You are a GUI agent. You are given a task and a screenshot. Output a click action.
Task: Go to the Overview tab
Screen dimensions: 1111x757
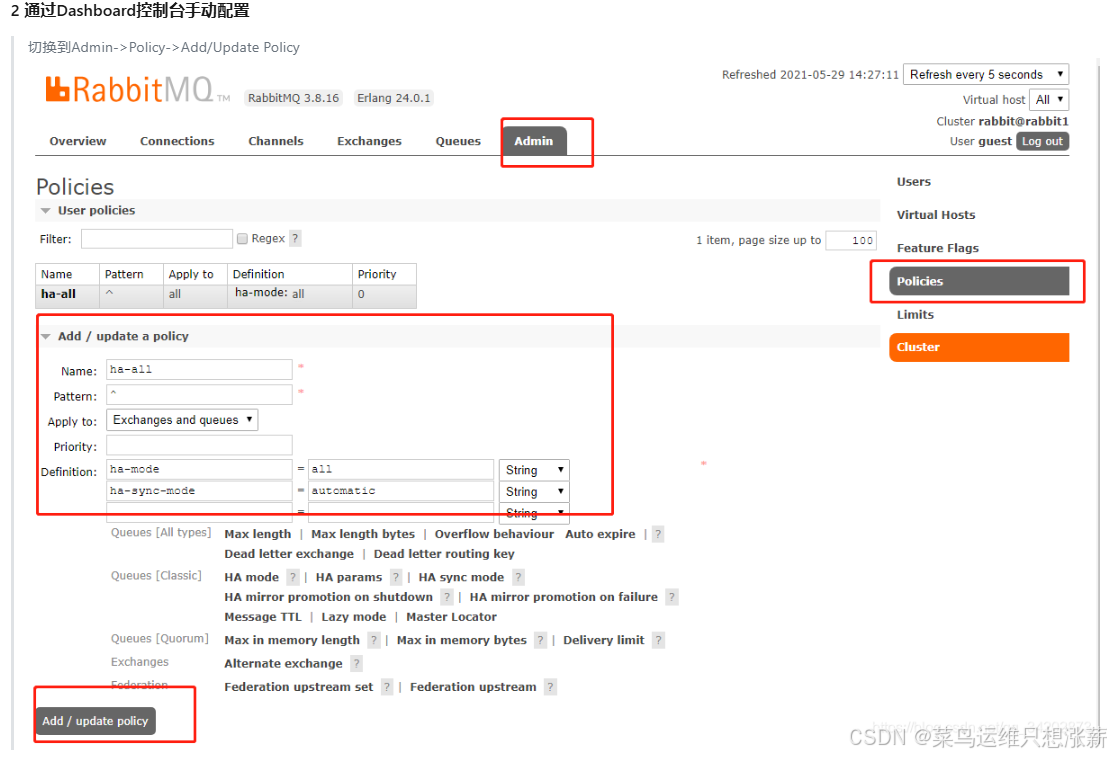(78, 141)
